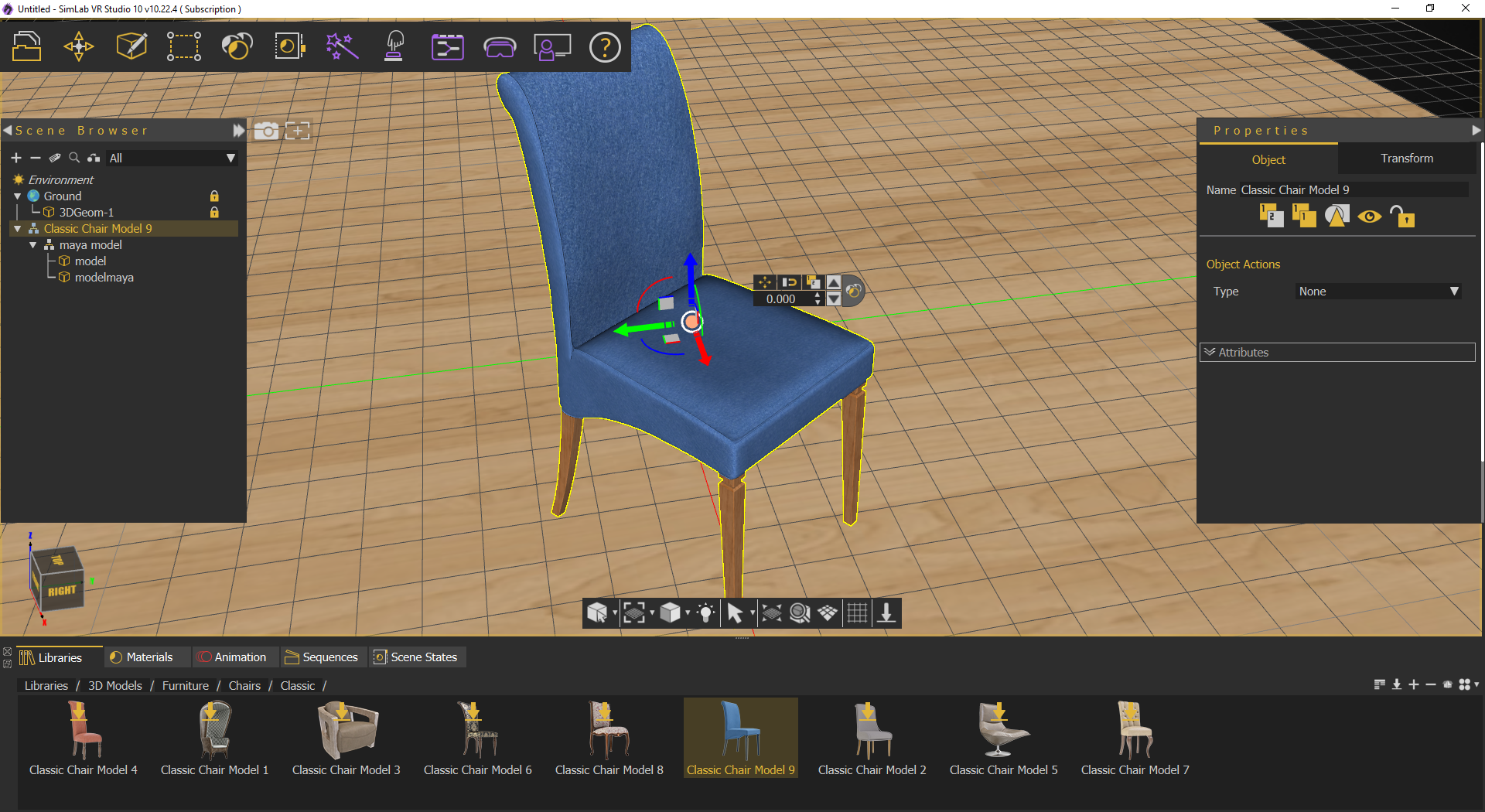Open the Object Actions Type dropdown
1485x812 pixels.
pos(1378,292)
